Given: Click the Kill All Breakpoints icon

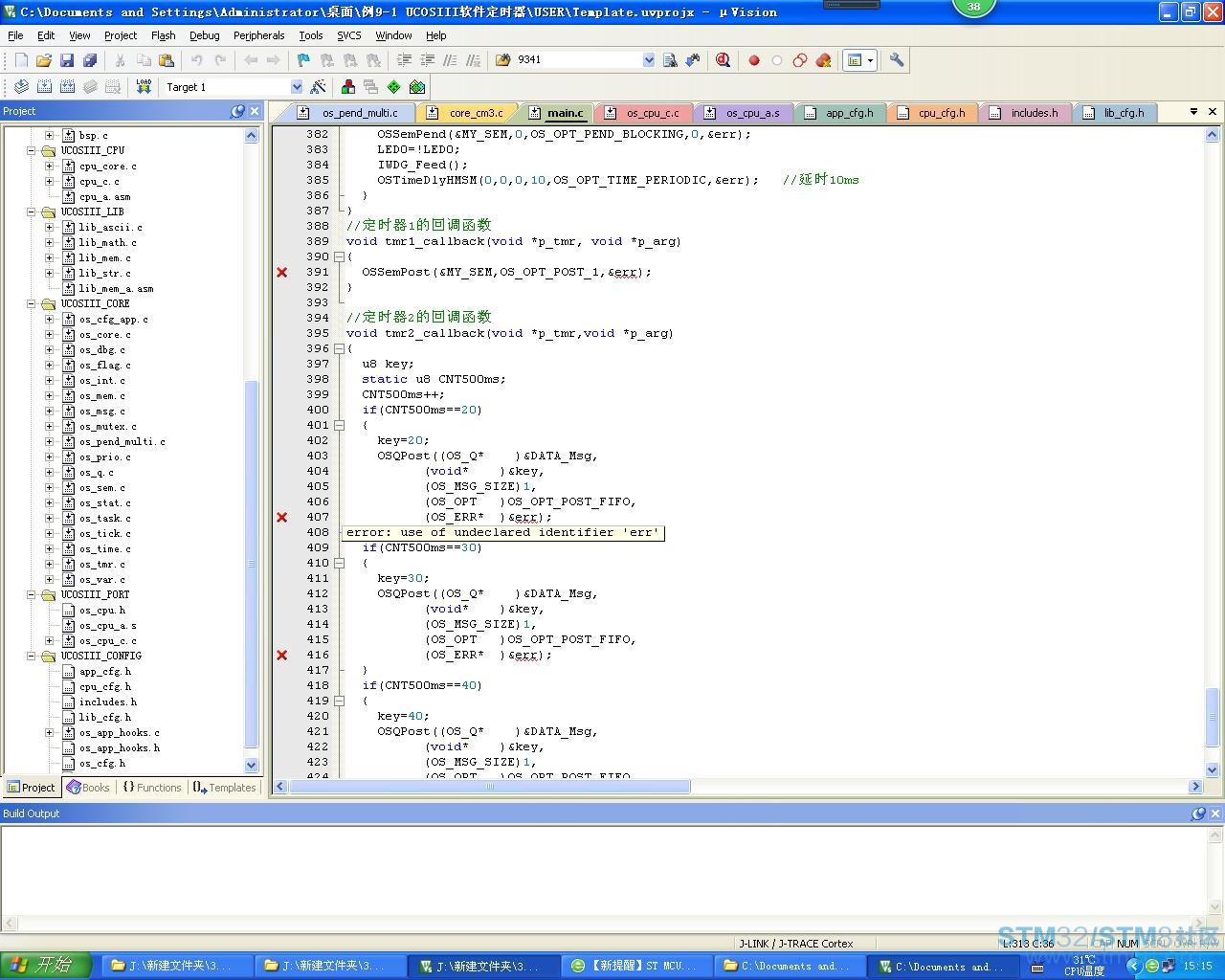Looking at the screenshot, I should [x=823, y=60].
